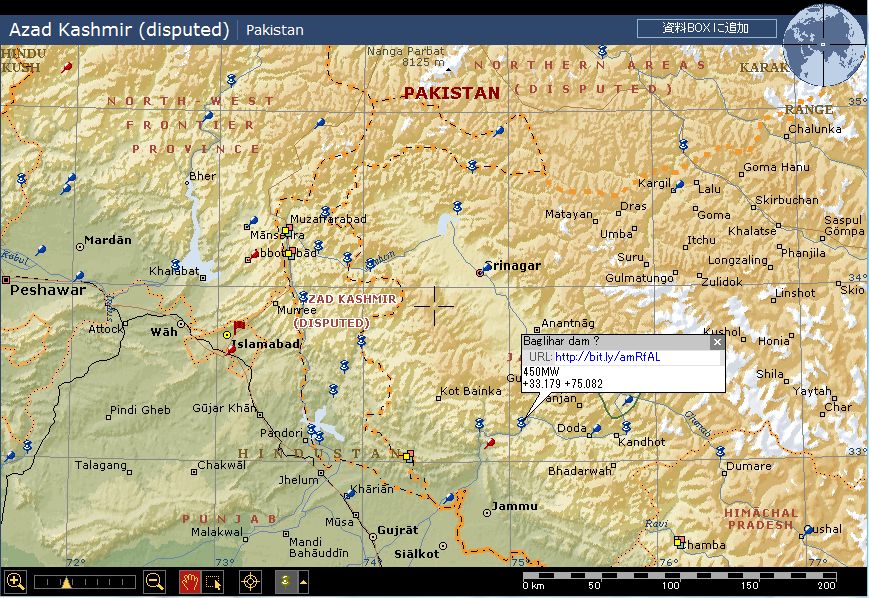The width and height of the screenshot is (869, 598).
Task: Click the red pushpin near Hindu Kush label
Action: click(x=67, y=68)
